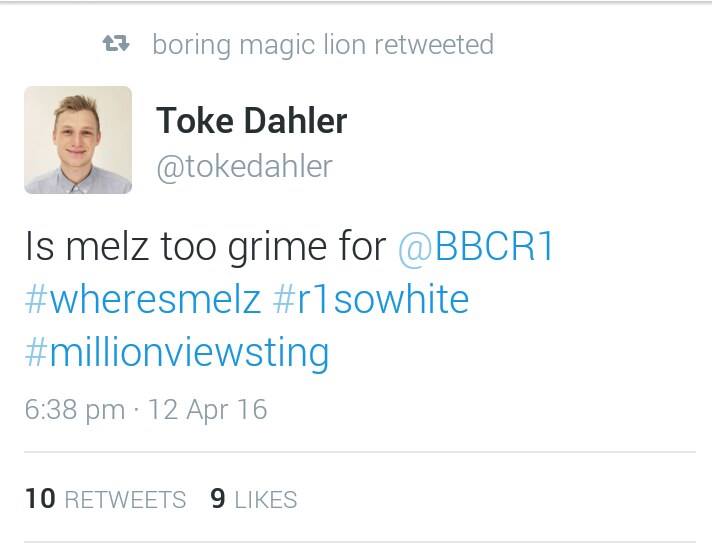The height and width of the screenshot is (545, 712).
Task: Click the 6:38 pm time
Action: pyautogui.click(x=75, y=410)
